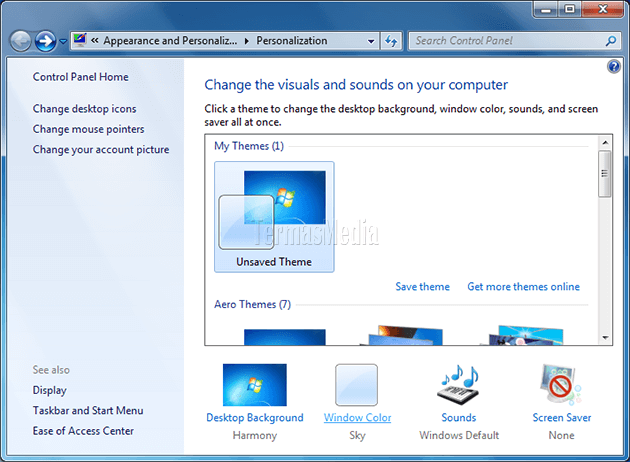
Task: Open the Window Color link
Action: coord(358,418)
